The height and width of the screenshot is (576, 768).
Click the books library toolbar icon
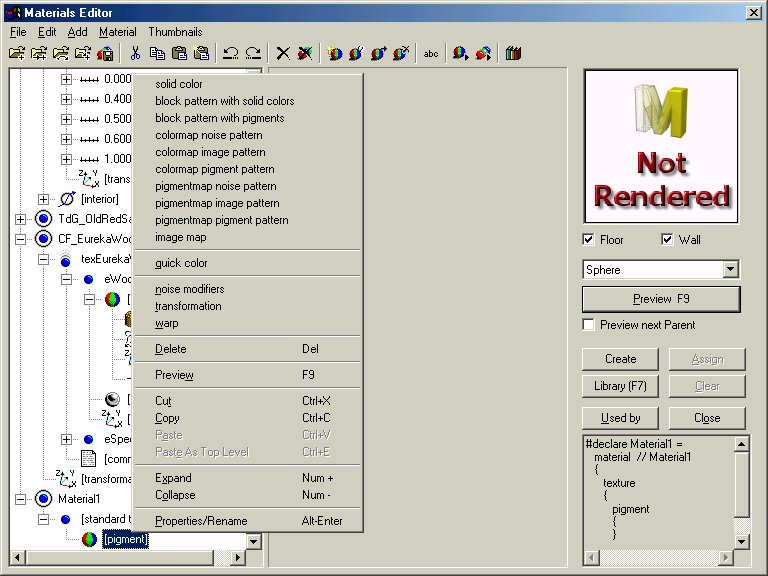click(513, 53)
